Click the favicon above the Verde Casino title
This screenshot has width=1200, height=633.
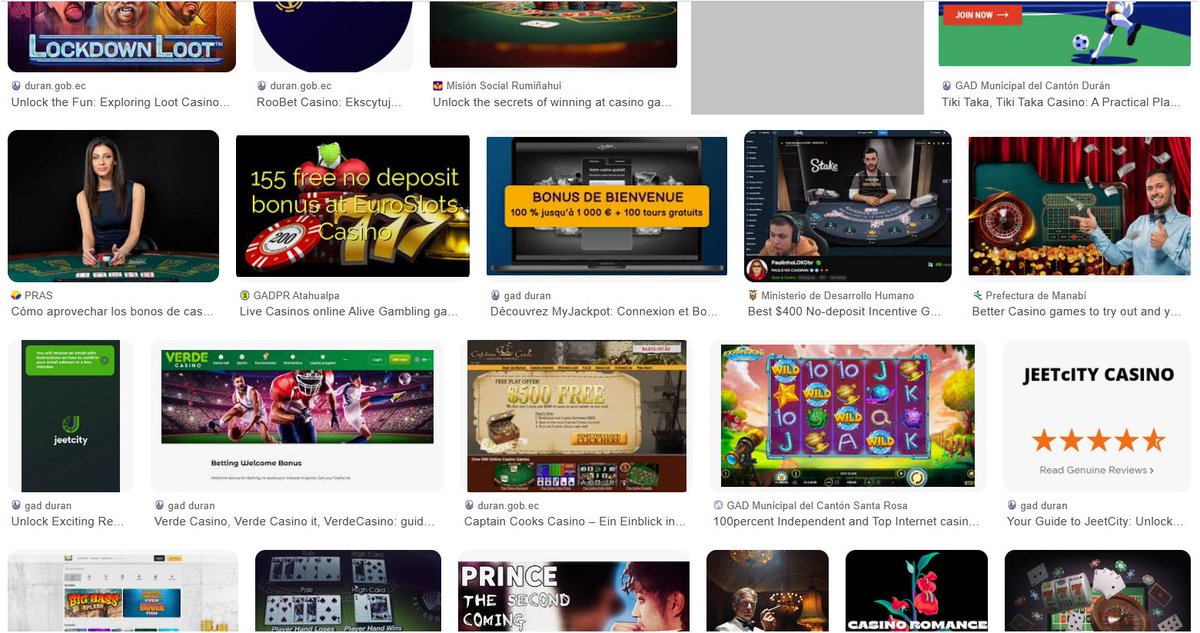(160, 506)
